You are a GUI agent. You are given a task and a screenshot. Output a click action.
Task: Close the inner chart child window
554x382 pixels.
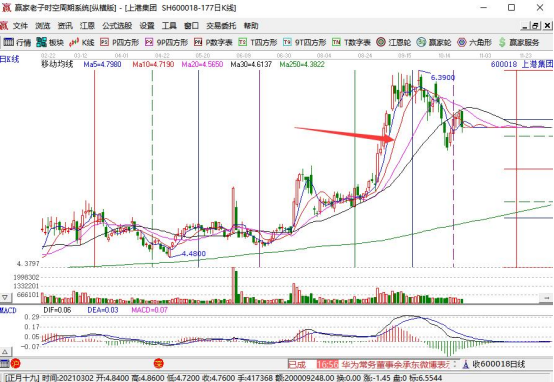[x=547, y=25]
